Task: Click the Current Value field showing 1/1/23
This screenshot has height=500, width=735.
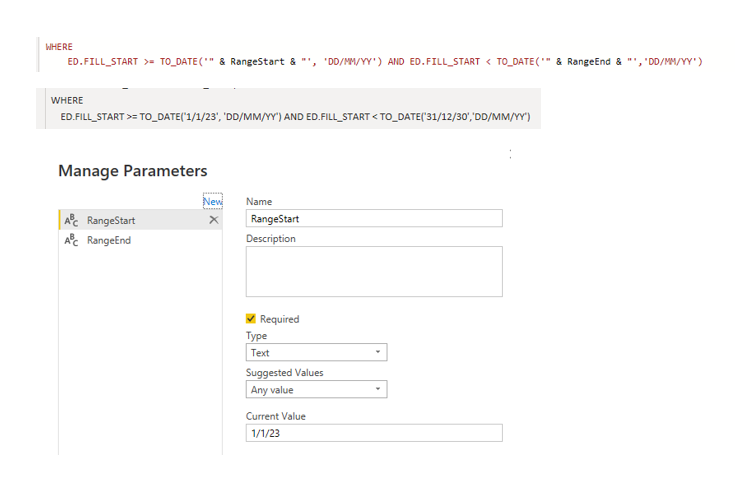Action: [x=374, y=433]
